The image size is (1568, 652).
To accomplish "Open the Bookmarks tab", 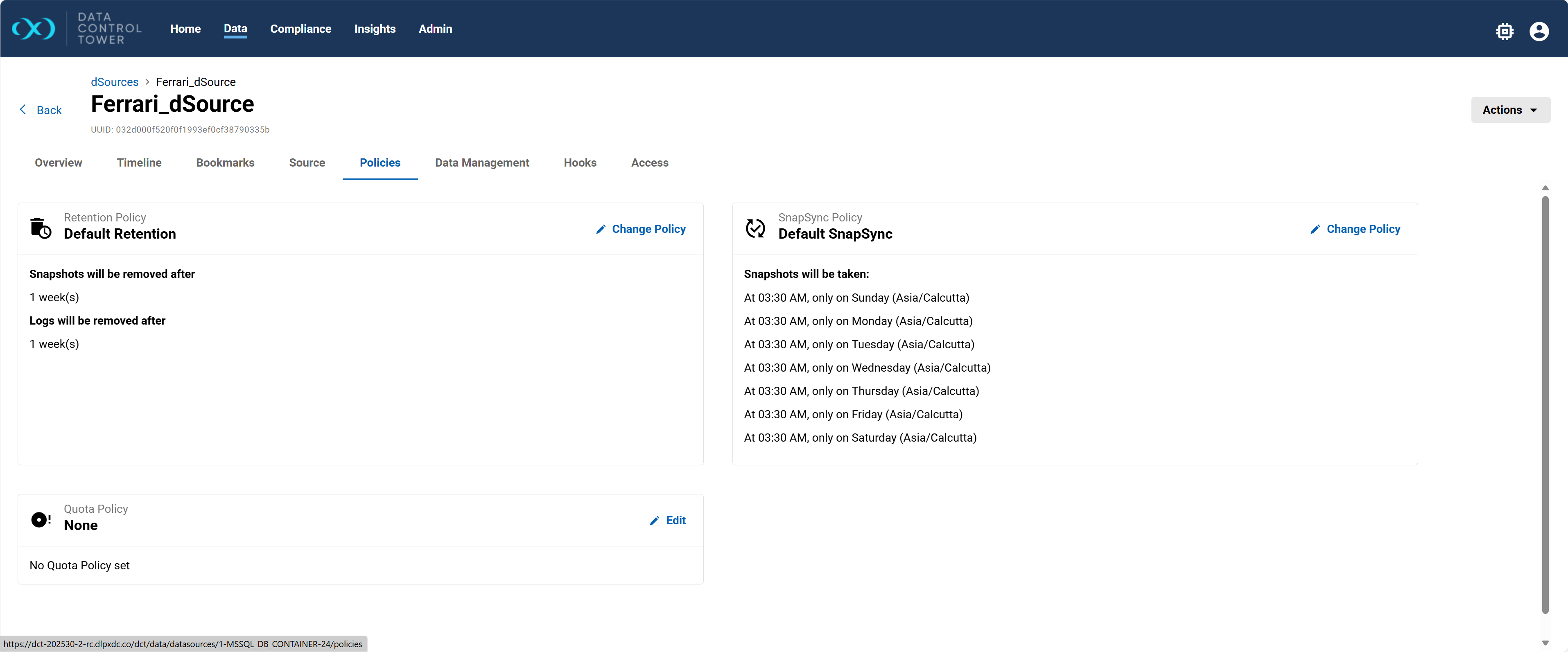I will (x=225, y=162).
